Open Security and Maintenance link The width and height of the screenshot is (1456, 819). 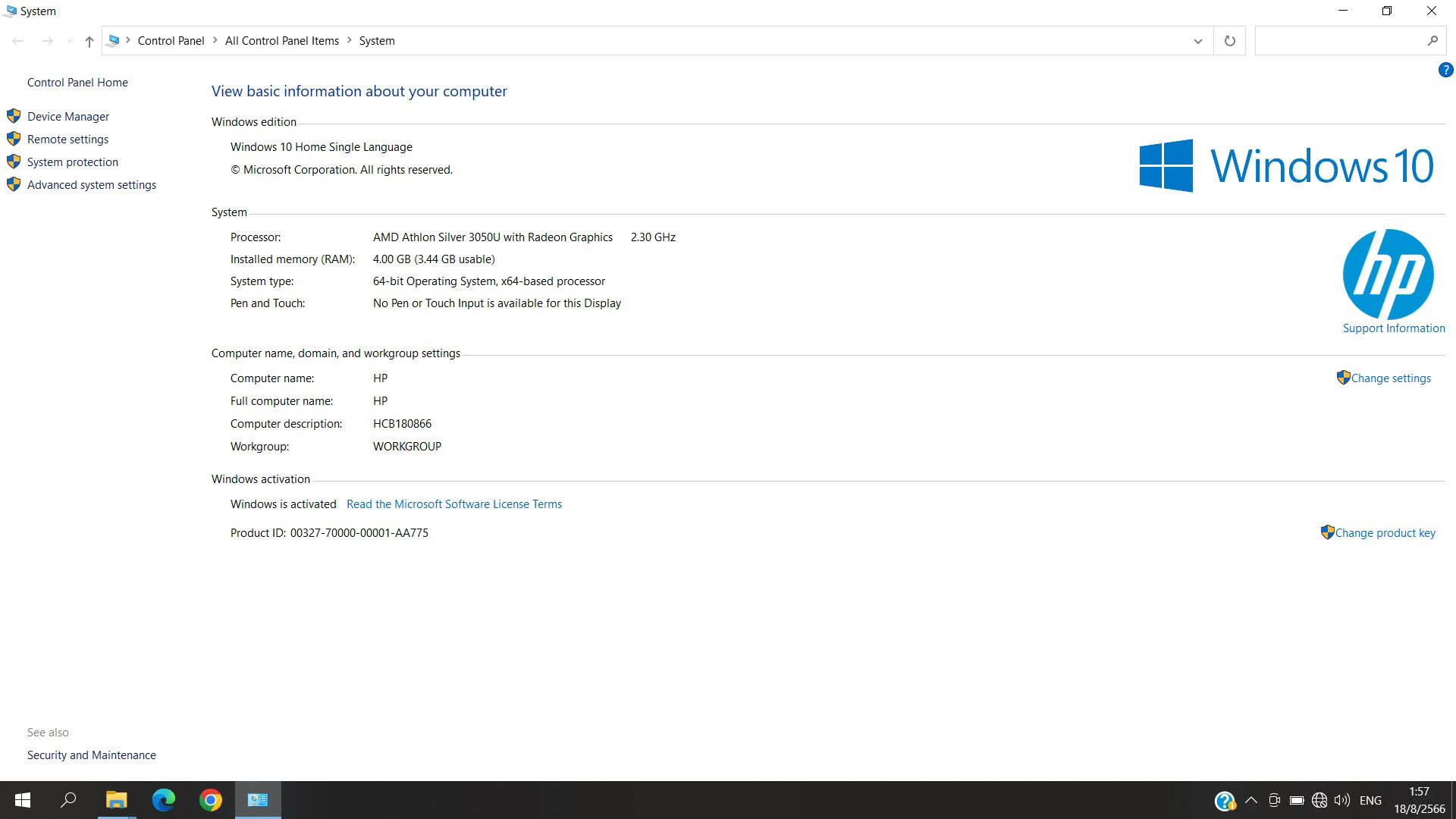tap(92, 755)
